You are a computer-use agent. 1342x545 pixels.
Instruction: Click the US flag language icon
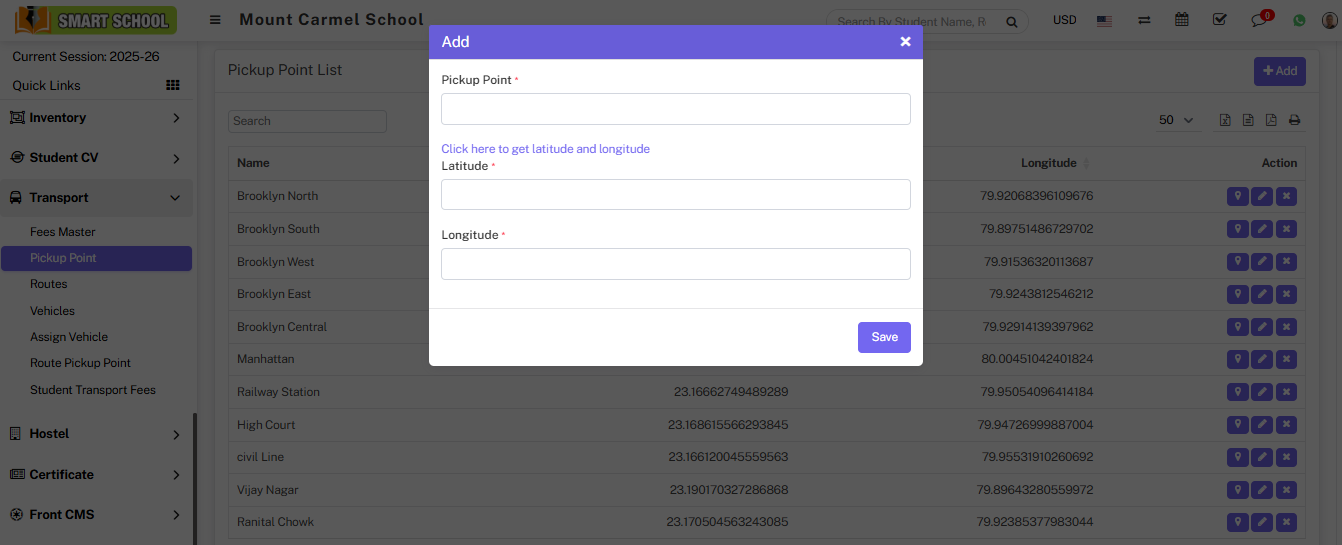click(x=1105, y=20)
